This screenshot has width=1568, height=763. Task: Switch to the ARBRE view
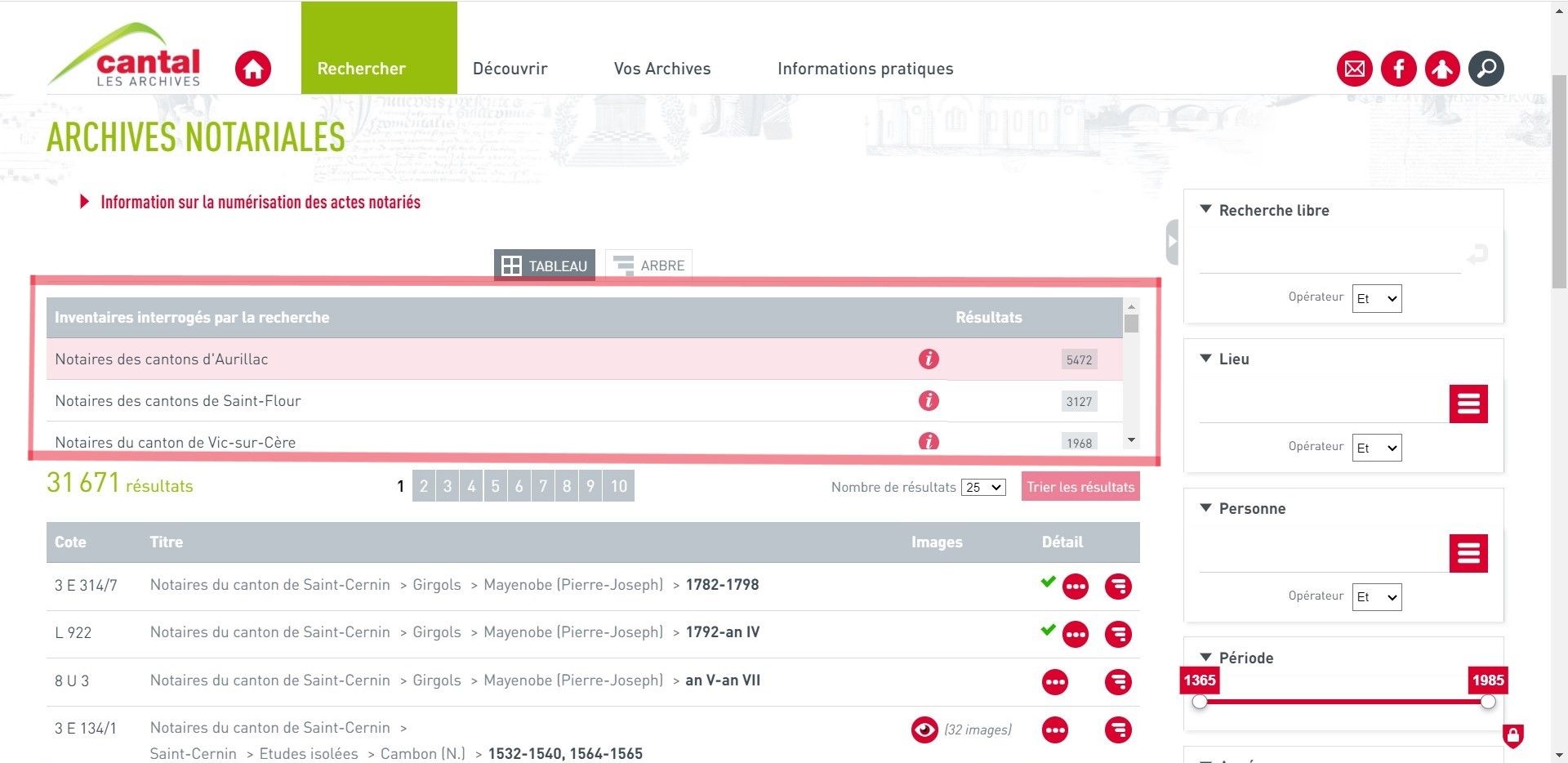pos(649,265)
